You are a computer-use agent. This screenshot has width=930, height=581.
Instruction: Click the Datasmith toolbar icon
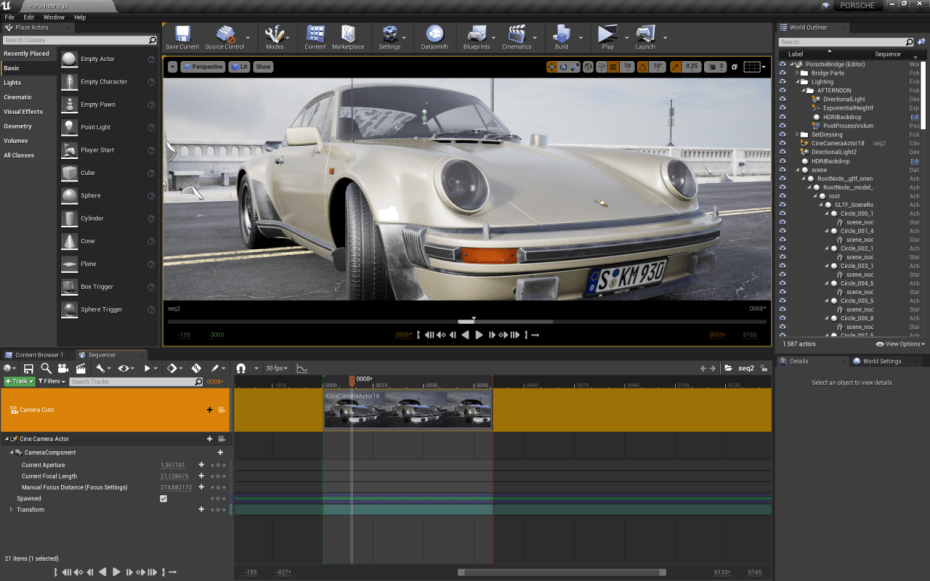pos(434,35)
